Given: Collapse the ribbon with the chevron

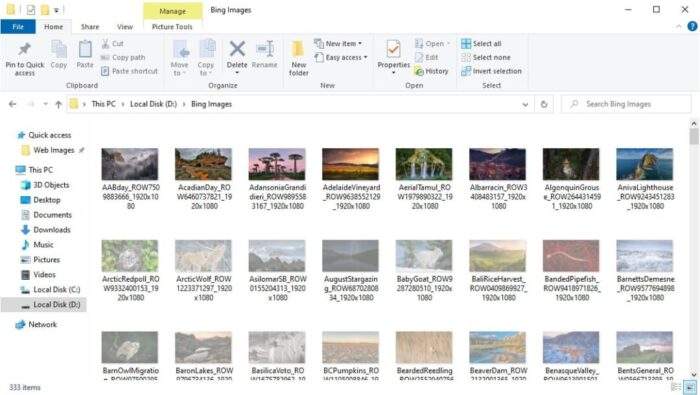Looking at the screenshot, I should 679,27.
